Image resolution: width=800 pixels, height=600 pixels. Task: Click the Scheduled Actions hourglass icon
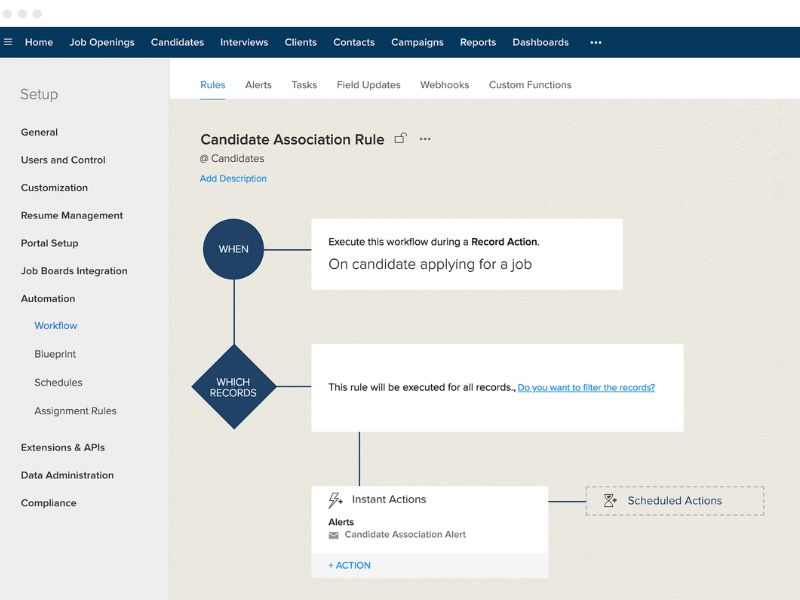pos(610,501)
